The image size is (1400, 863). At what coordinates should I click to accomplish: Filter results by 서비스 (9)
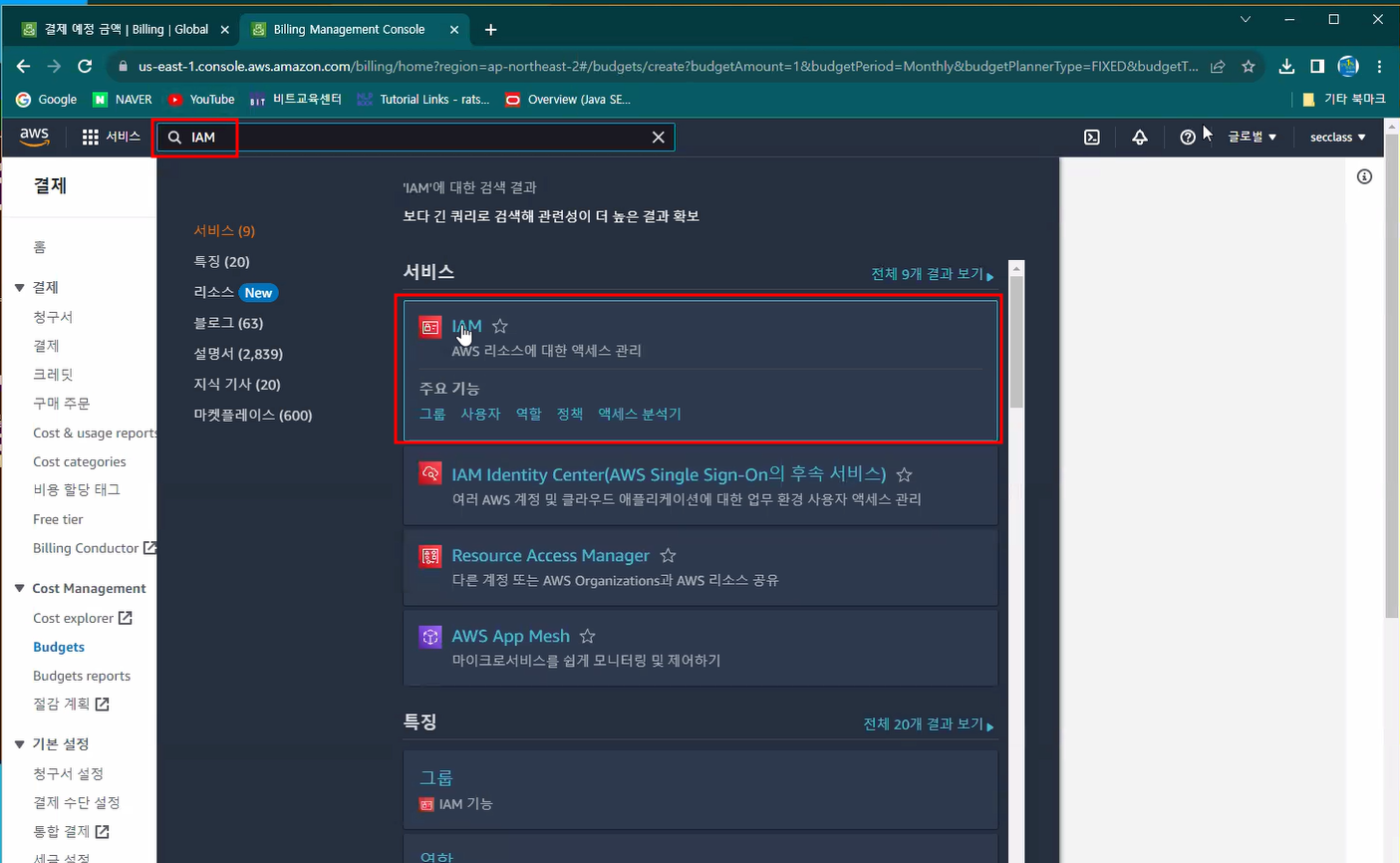pos(224,231)
